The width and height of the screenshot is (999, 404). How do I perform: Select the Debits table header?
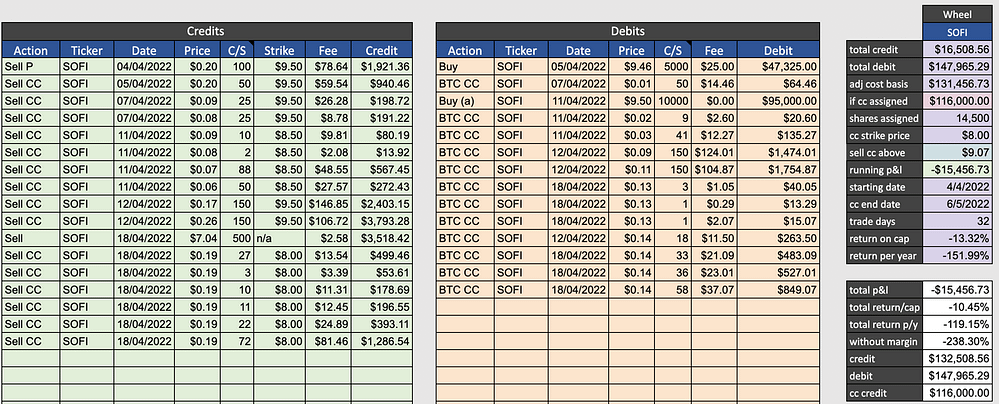[628, 31]
